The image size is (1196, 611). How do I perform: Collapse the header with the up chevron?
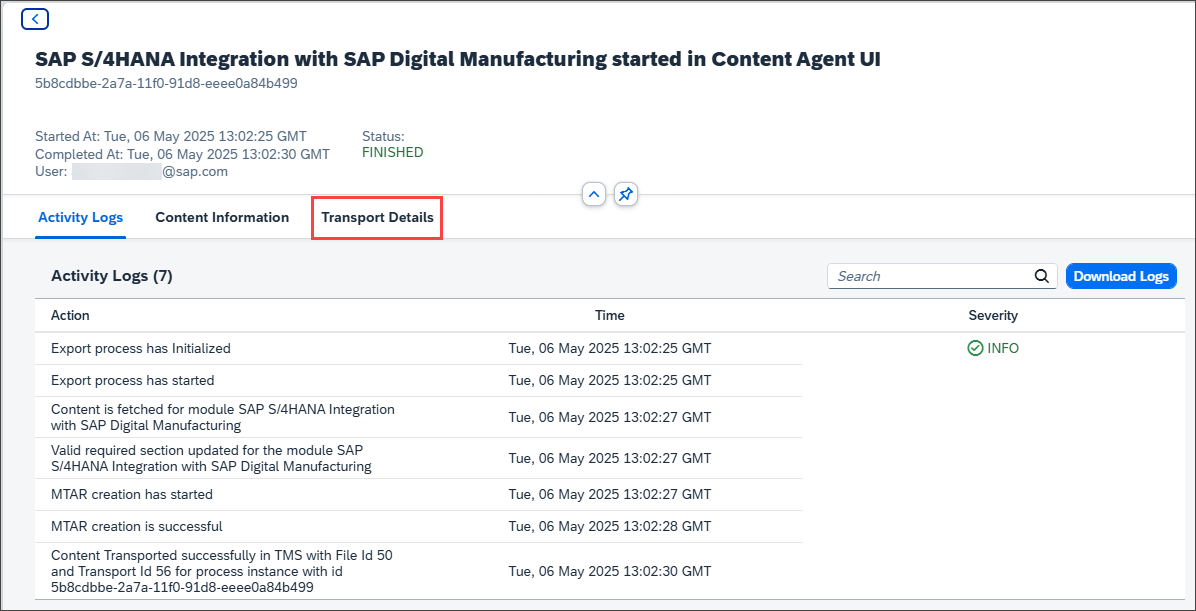(594, 195)
